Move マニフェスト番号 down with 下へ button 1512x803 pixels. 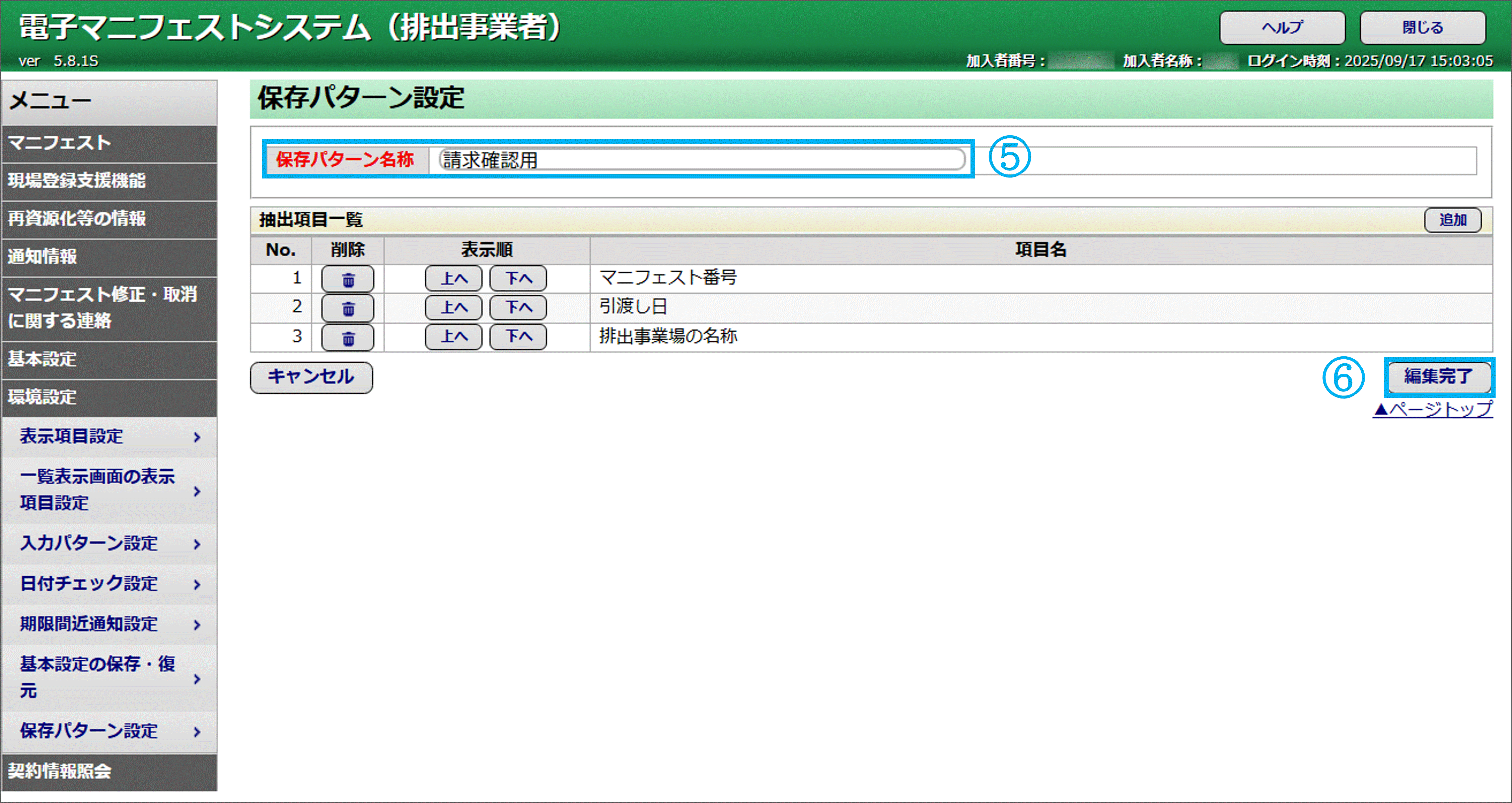pyautogui.click(x=518, y=279)
